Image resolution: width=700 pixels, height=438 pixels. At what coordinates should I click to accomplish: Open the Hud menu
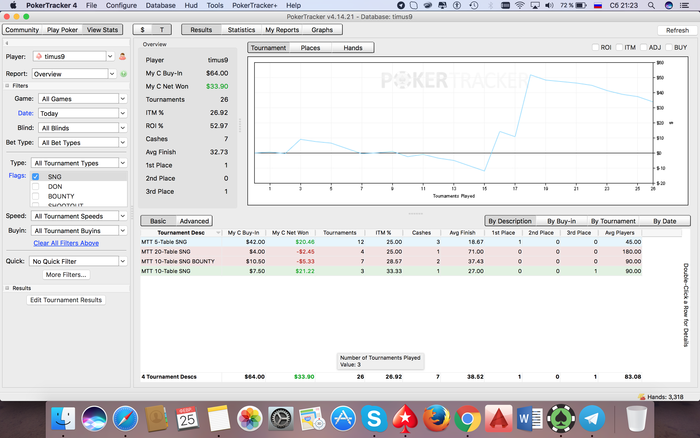[x=191, y=5]
